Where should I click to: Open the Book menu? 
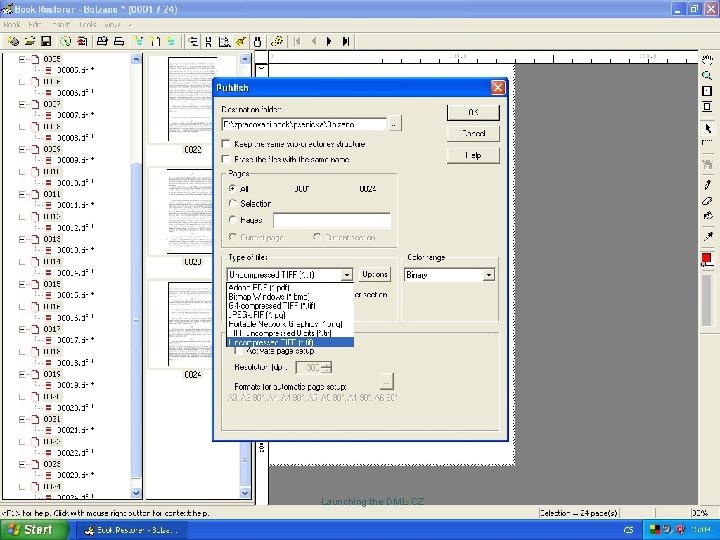pyautogui.click(x=12, y=24)
